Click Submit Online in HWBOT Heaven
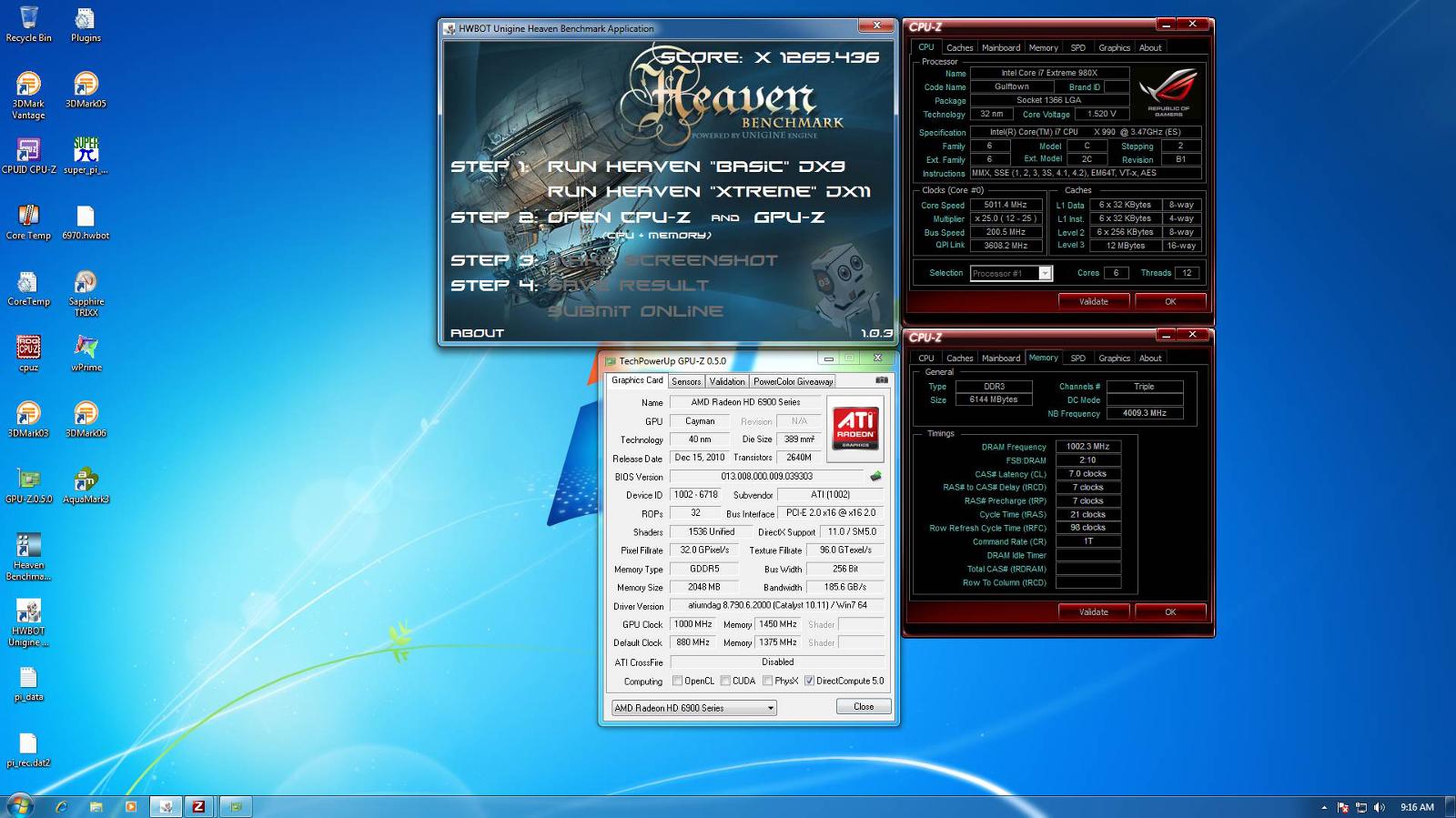Screen dimensions: 1456x818 pyautogui.click(x=635, y=311)
